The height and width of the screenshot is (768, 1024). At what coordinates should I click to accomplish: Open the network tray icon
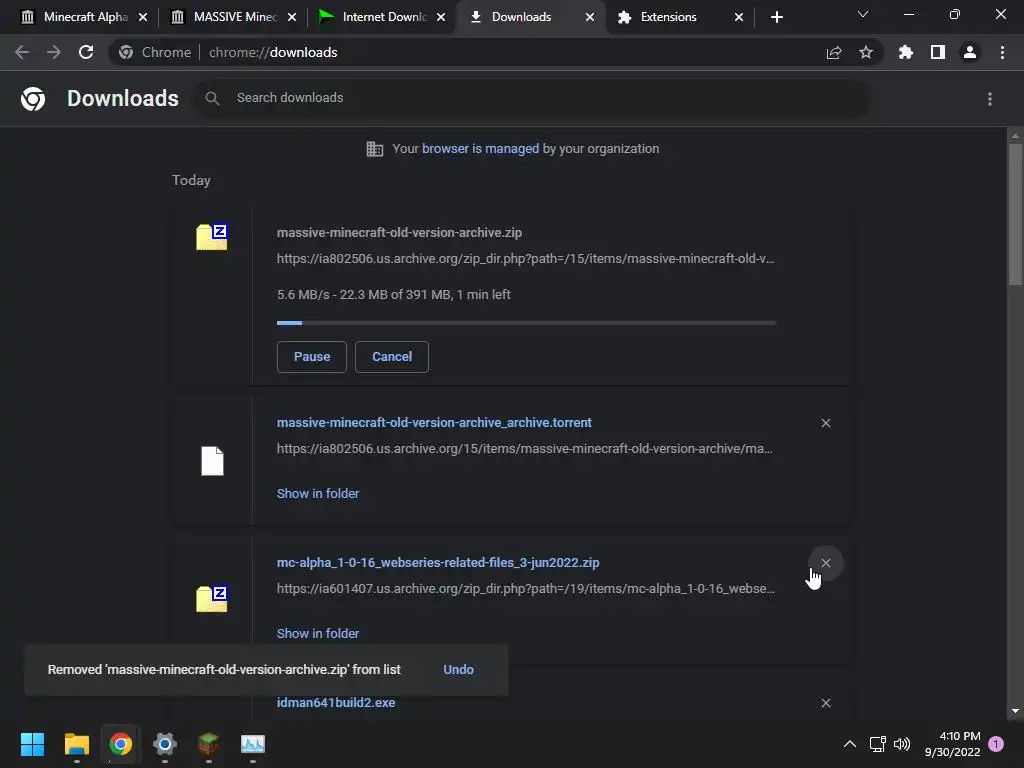tap(878, 744)
